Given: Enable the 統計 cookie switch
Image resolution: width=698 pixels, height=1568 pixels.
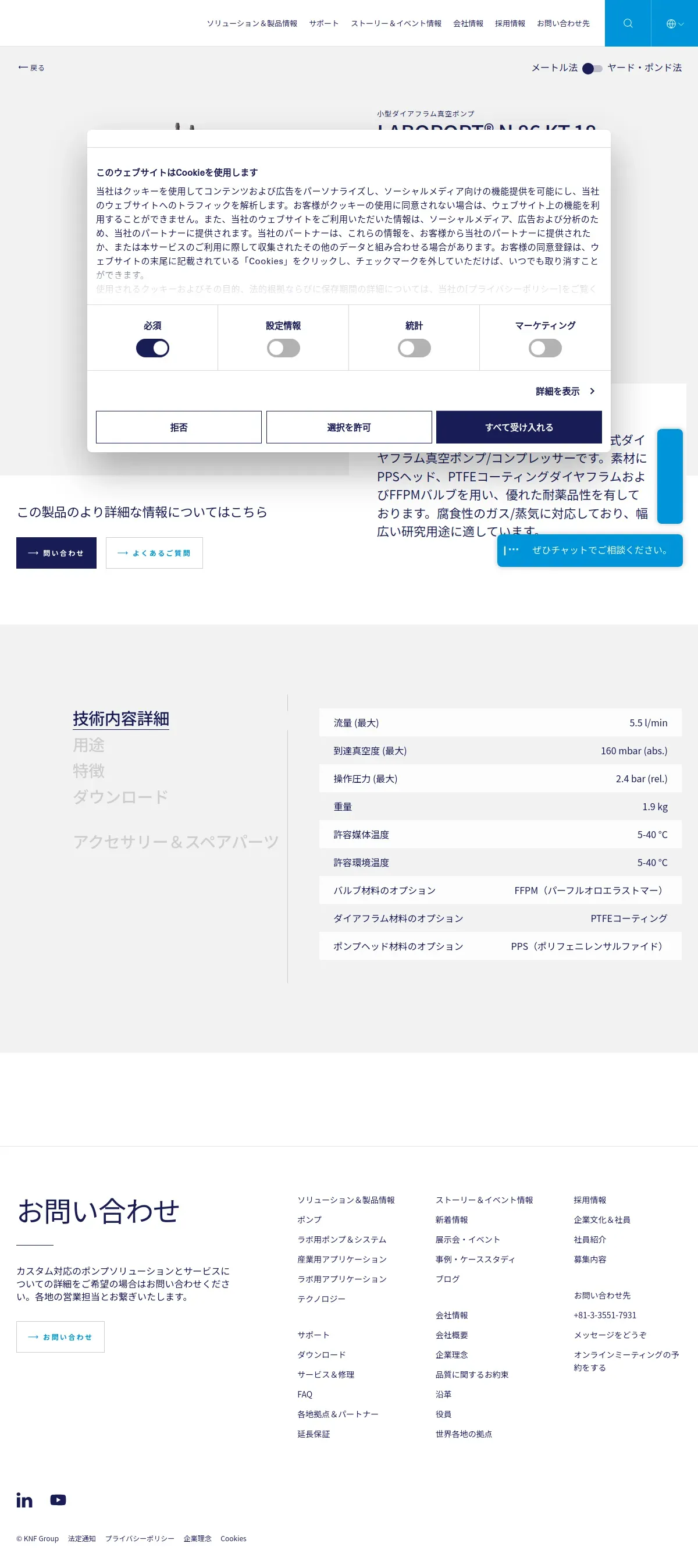Looking at the screenshot, I should point(414,347).
